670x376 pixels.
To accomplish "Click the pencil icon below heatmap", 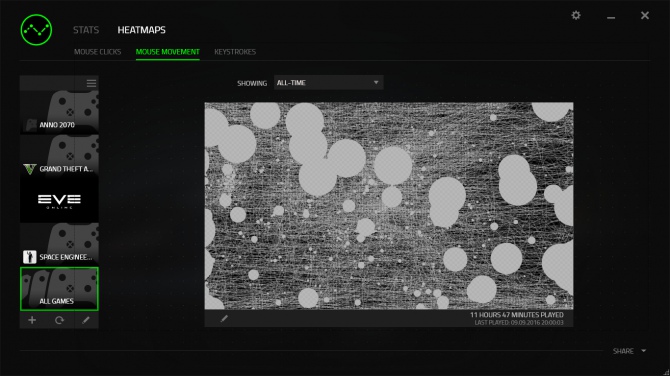I will click(224, 319).
